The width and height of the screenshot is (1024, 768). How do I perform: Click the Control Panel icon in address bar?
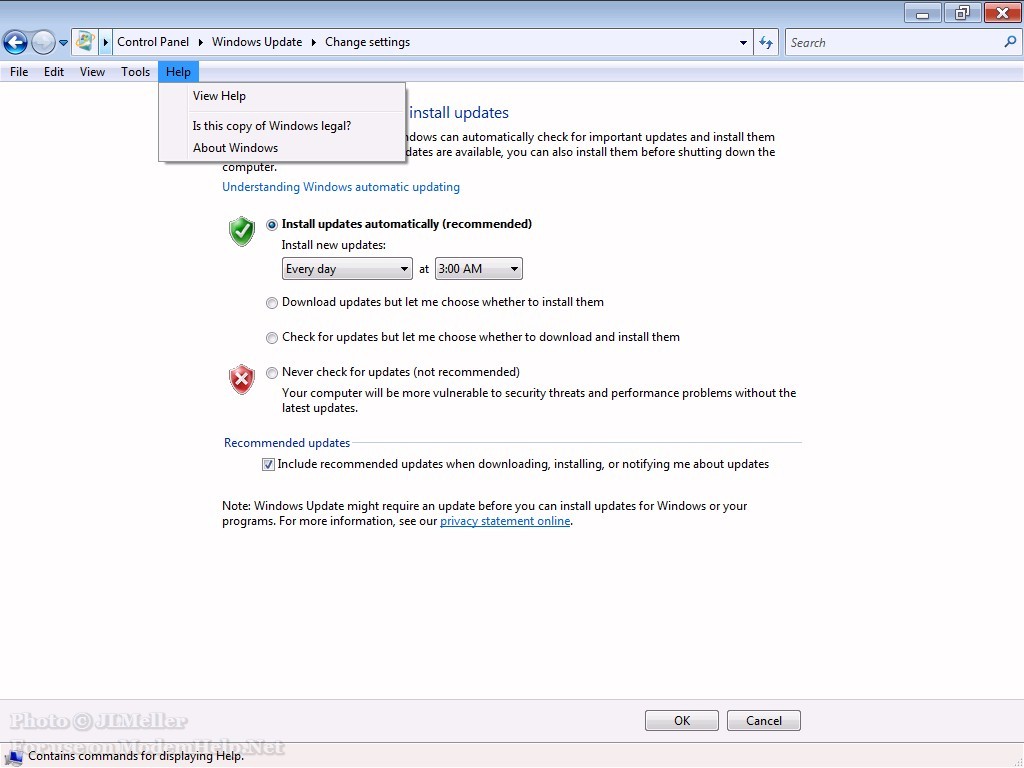click(85, 42)
